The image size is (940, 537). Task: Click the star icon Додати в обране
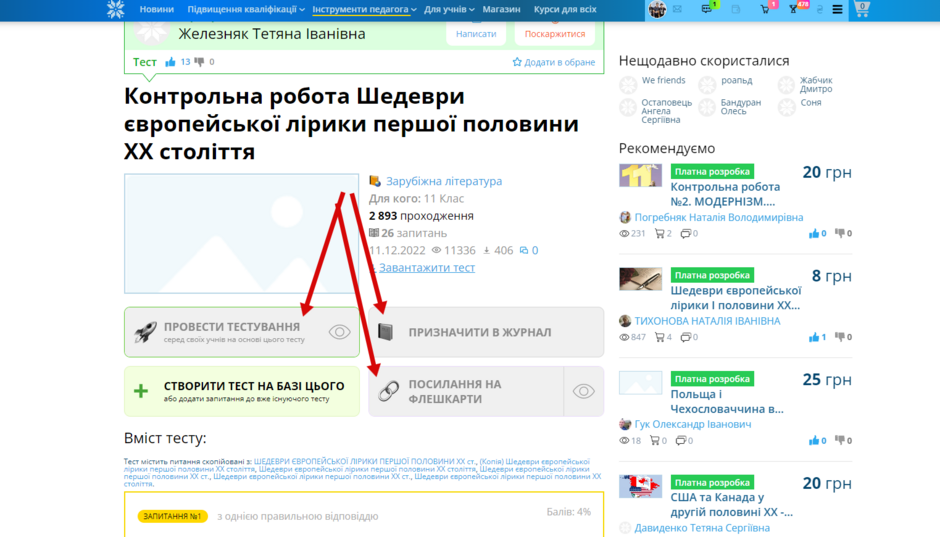(517, 62)
